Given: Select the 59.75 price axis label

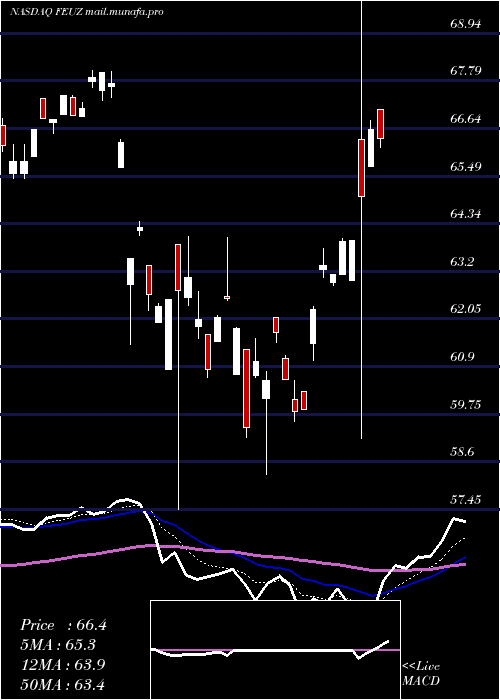Looking at the screenshot, I should tap(466, 404).
